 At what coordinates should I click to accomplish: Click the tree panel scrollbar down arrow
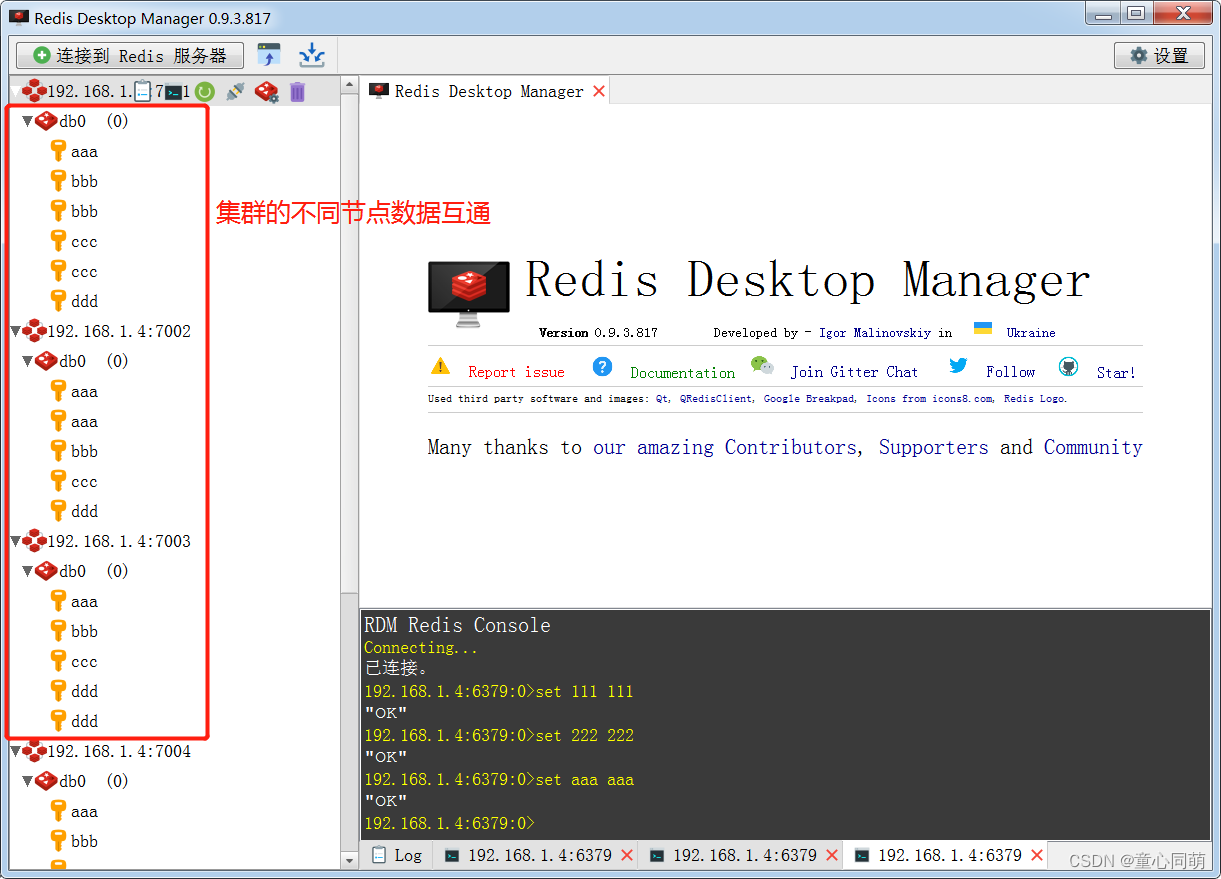pyautogui.click(x=349, y=859)
